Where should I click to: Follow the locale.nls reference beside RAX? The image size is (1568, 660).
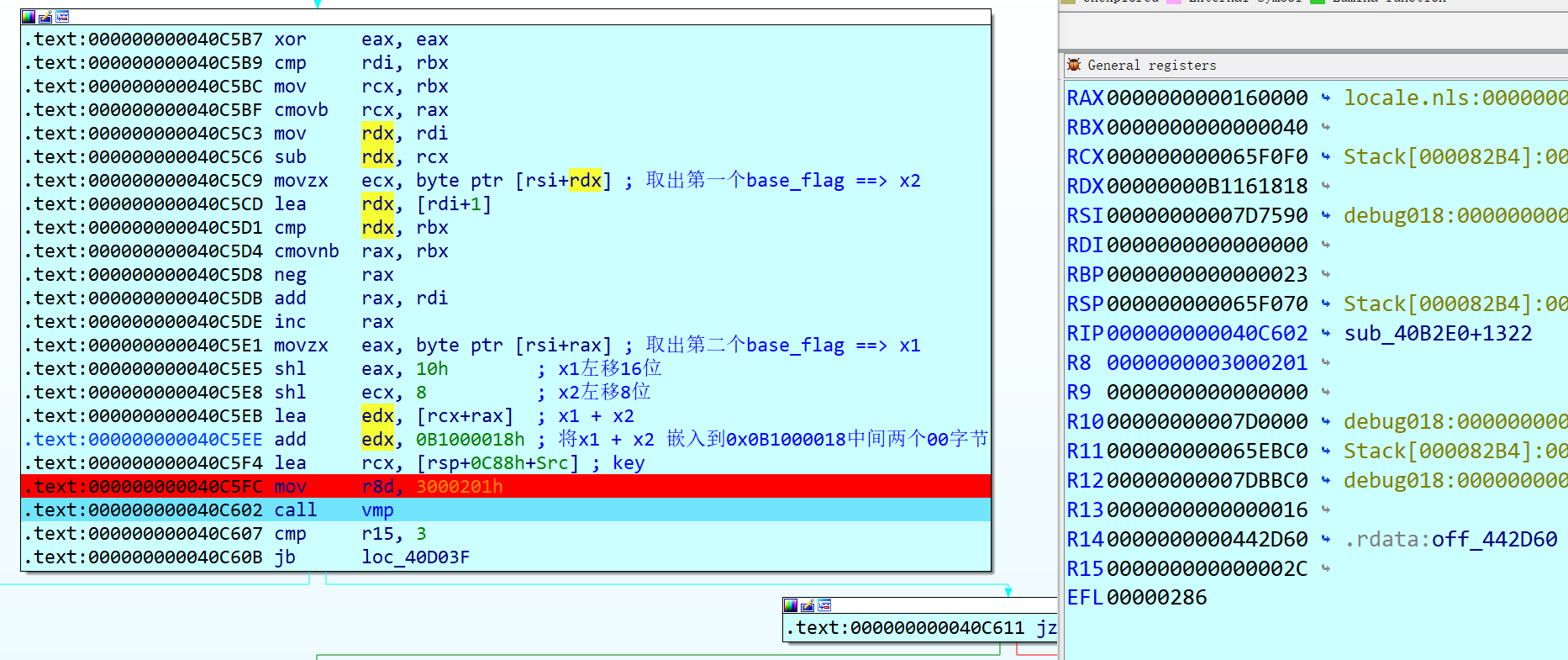click(1455, 98)
